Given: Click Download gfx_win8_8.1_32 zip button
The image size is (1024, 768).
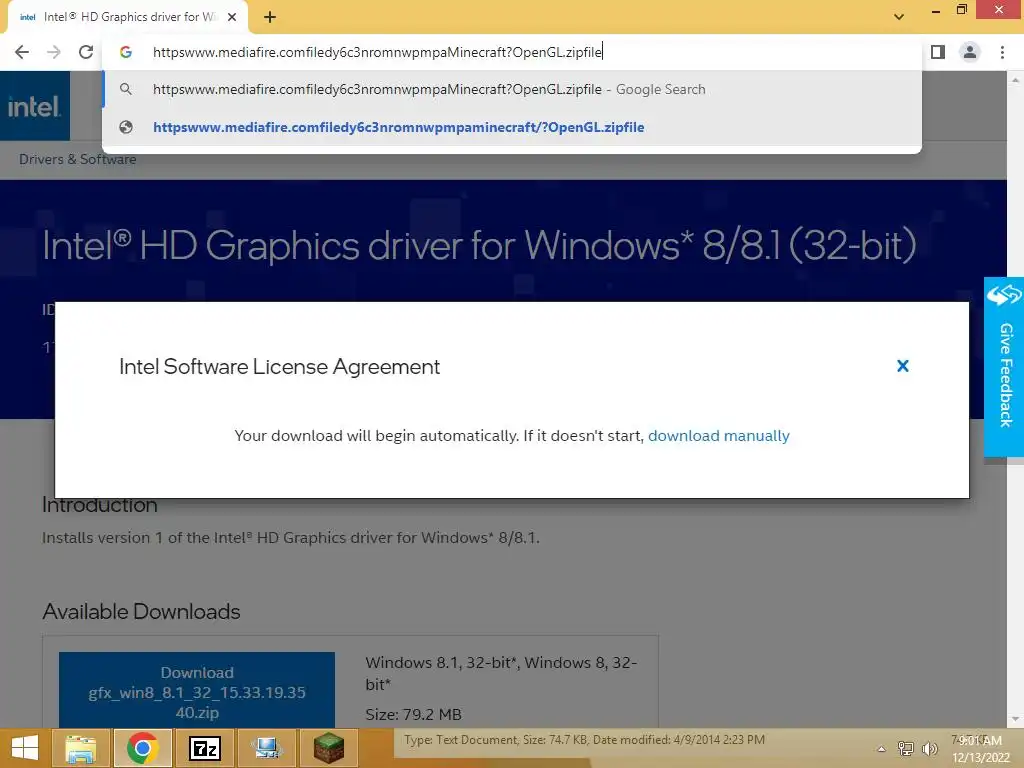Looking at the screenshot, I should (197, 690).
